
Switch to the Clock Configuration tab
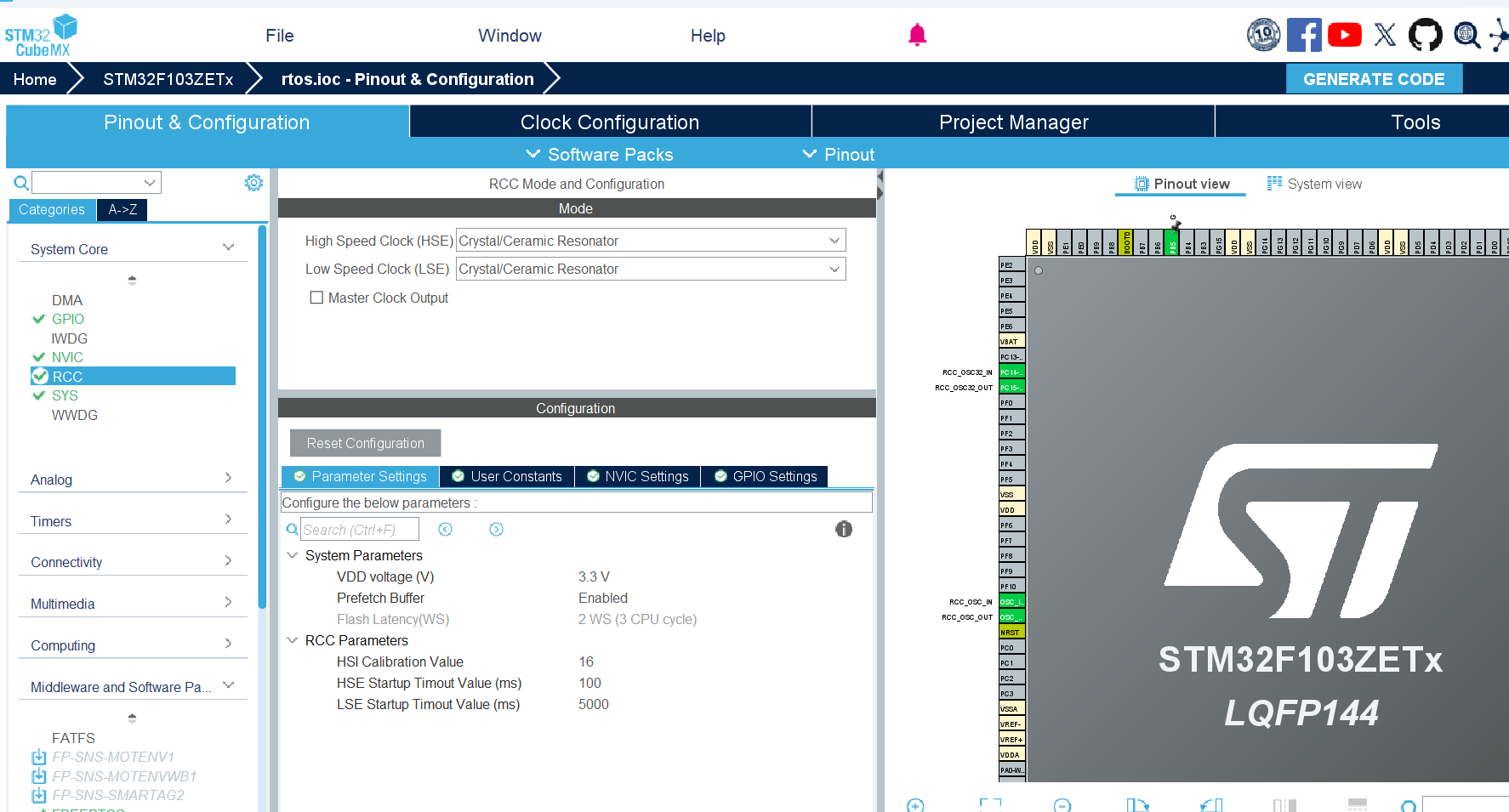(610, 122)
